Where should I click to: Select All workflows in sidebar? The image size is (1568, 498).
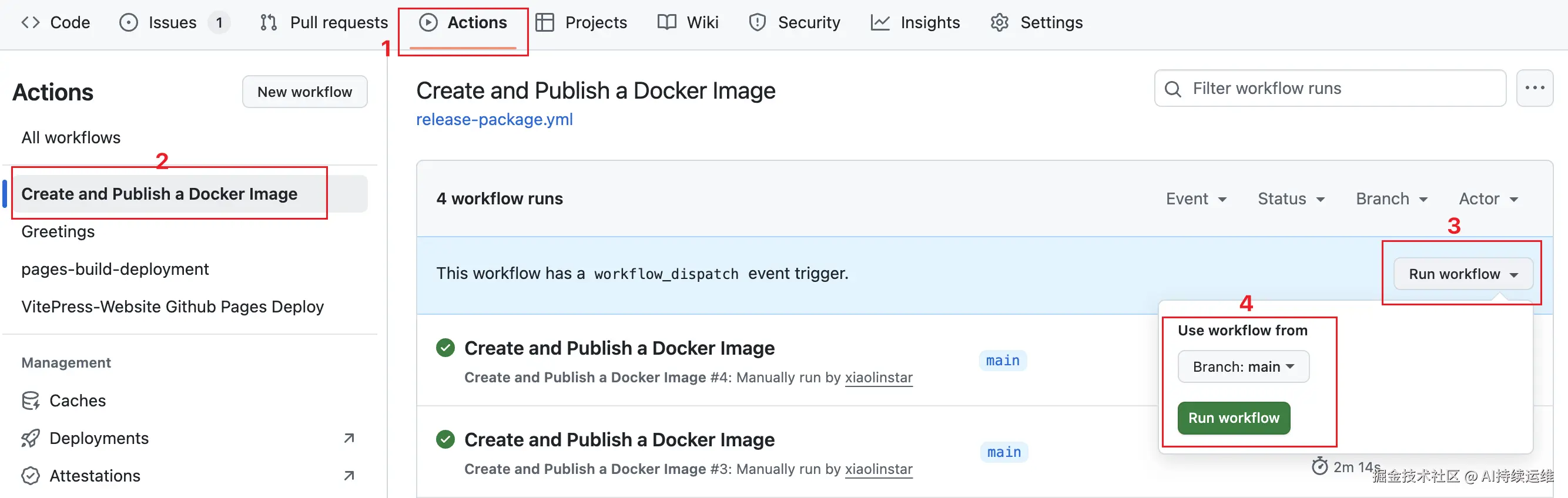[x=71, y=137]
